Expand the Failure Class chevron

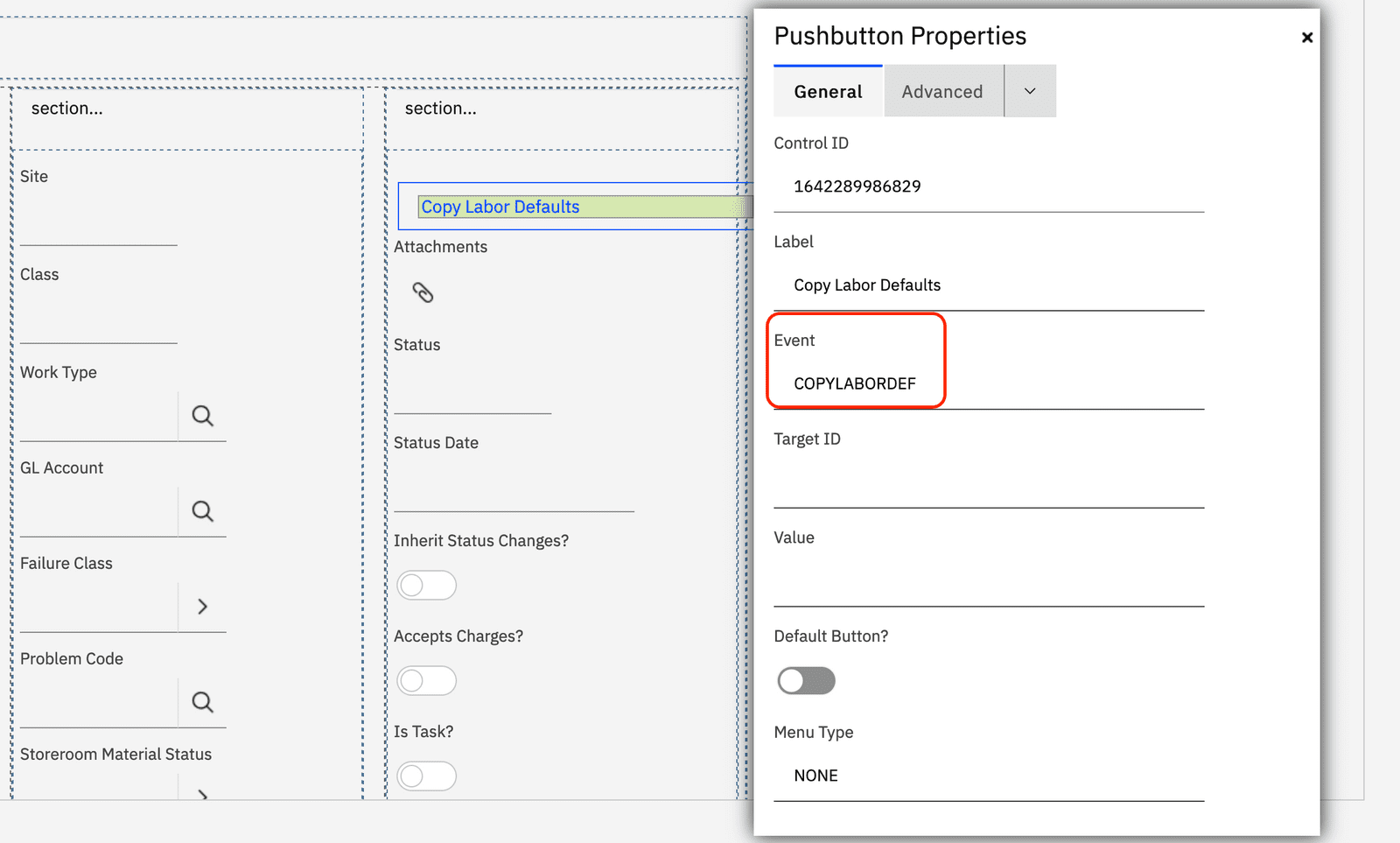pyautogui.click(x=202, y=607)
